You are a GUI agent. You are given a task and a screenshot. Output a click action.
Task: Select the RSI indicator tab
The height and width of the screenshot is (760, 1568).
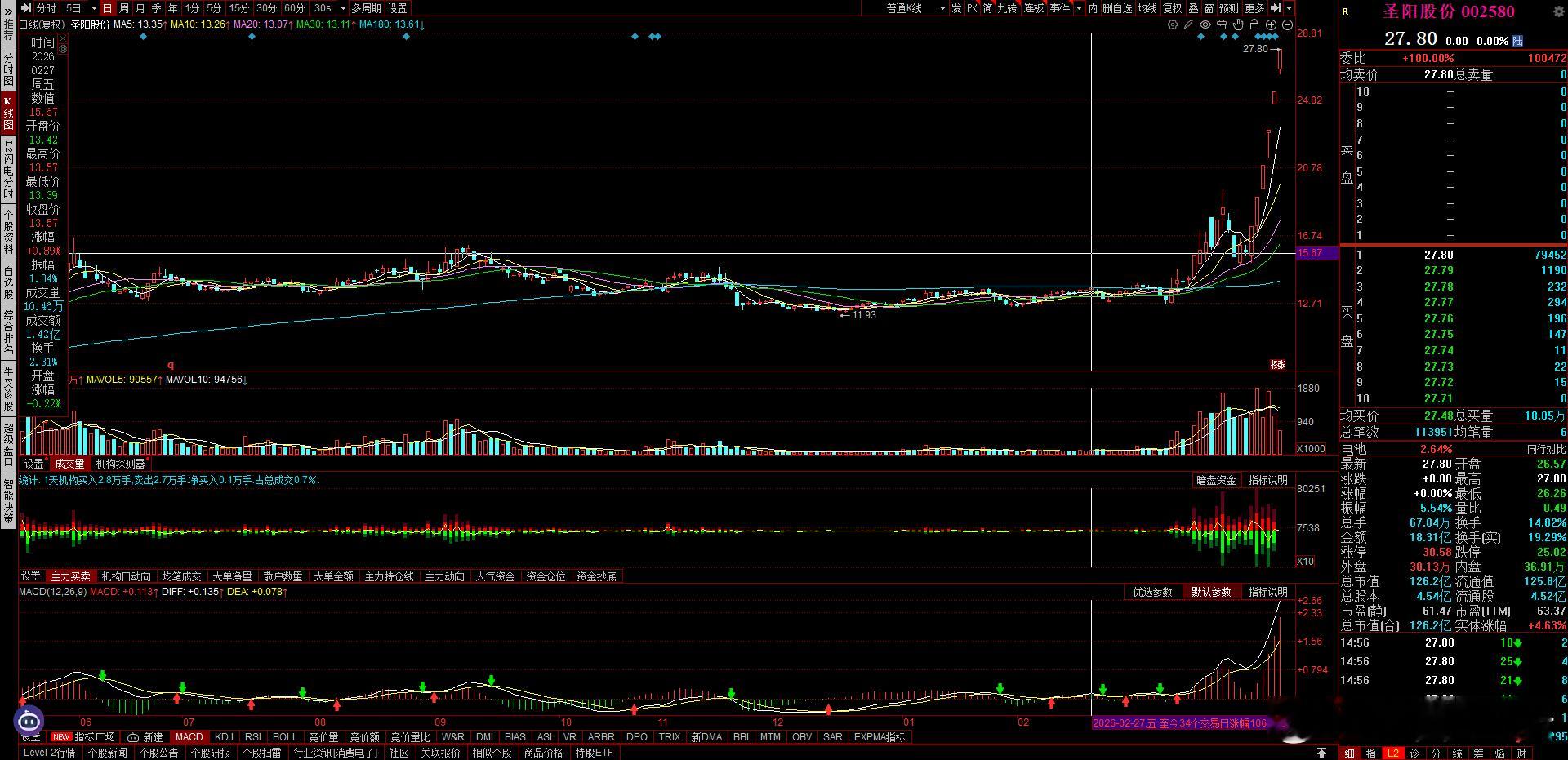click(253, 737)
